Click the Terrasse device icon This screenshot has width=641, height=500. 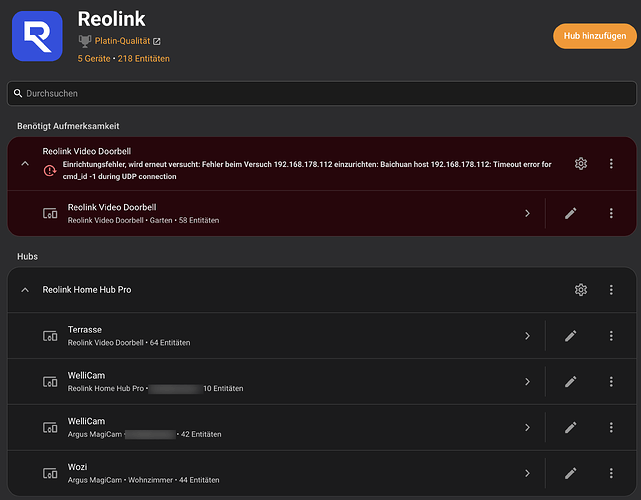(x=50, y=336)
